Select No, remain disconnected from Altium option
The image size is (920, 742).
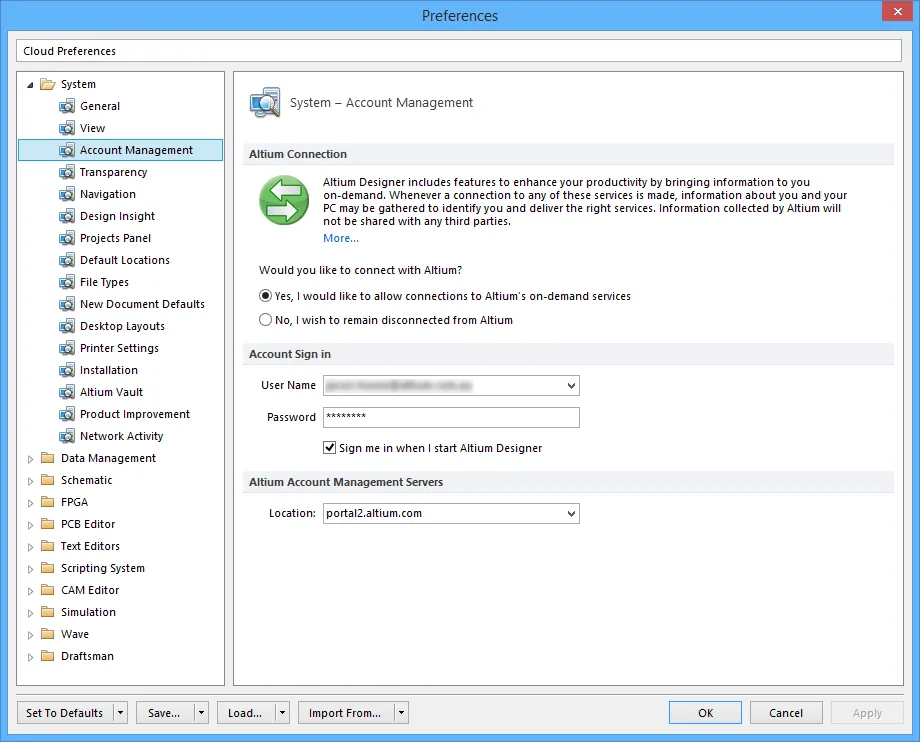[x=265, y=320]
